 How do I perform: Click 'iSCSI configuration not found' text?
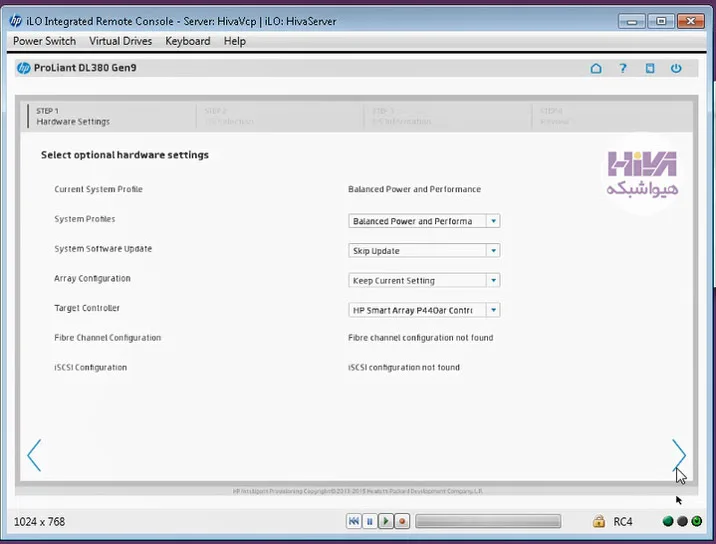tap(404, 368)
